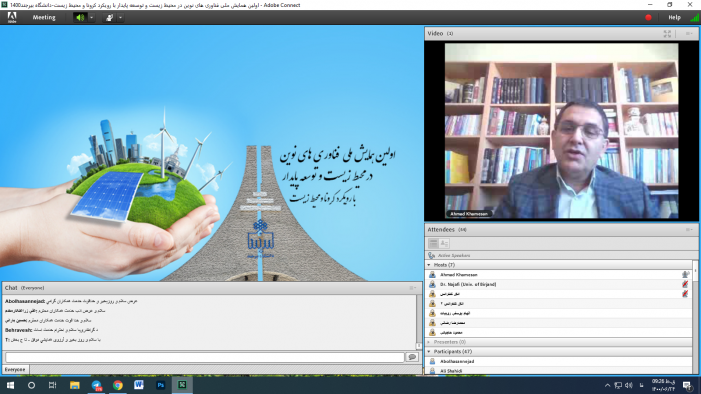
Task: Click the network tray icon
Action: point(618,386)
